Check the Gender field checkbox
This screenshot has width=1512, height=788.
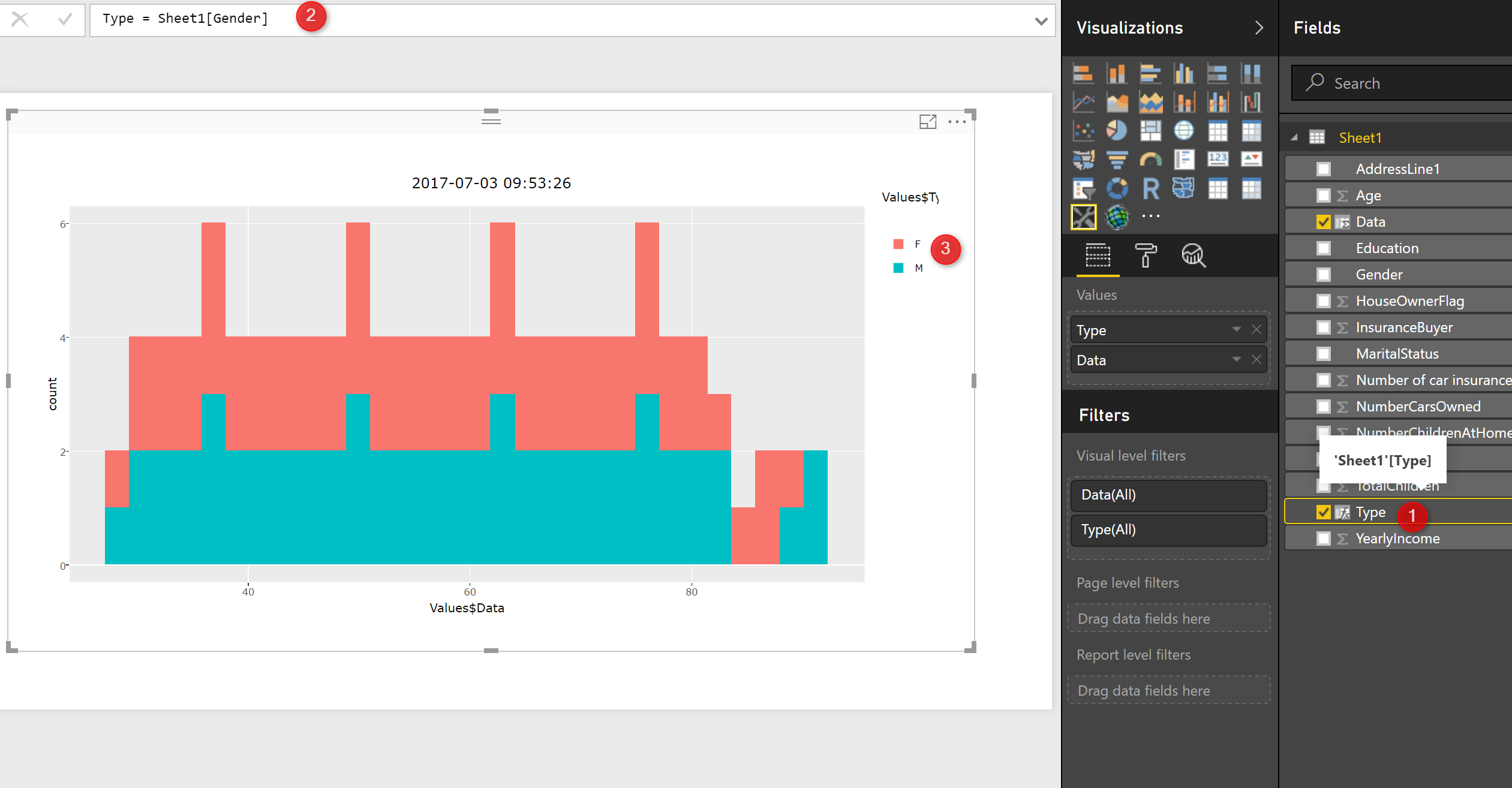point(1323,275)
